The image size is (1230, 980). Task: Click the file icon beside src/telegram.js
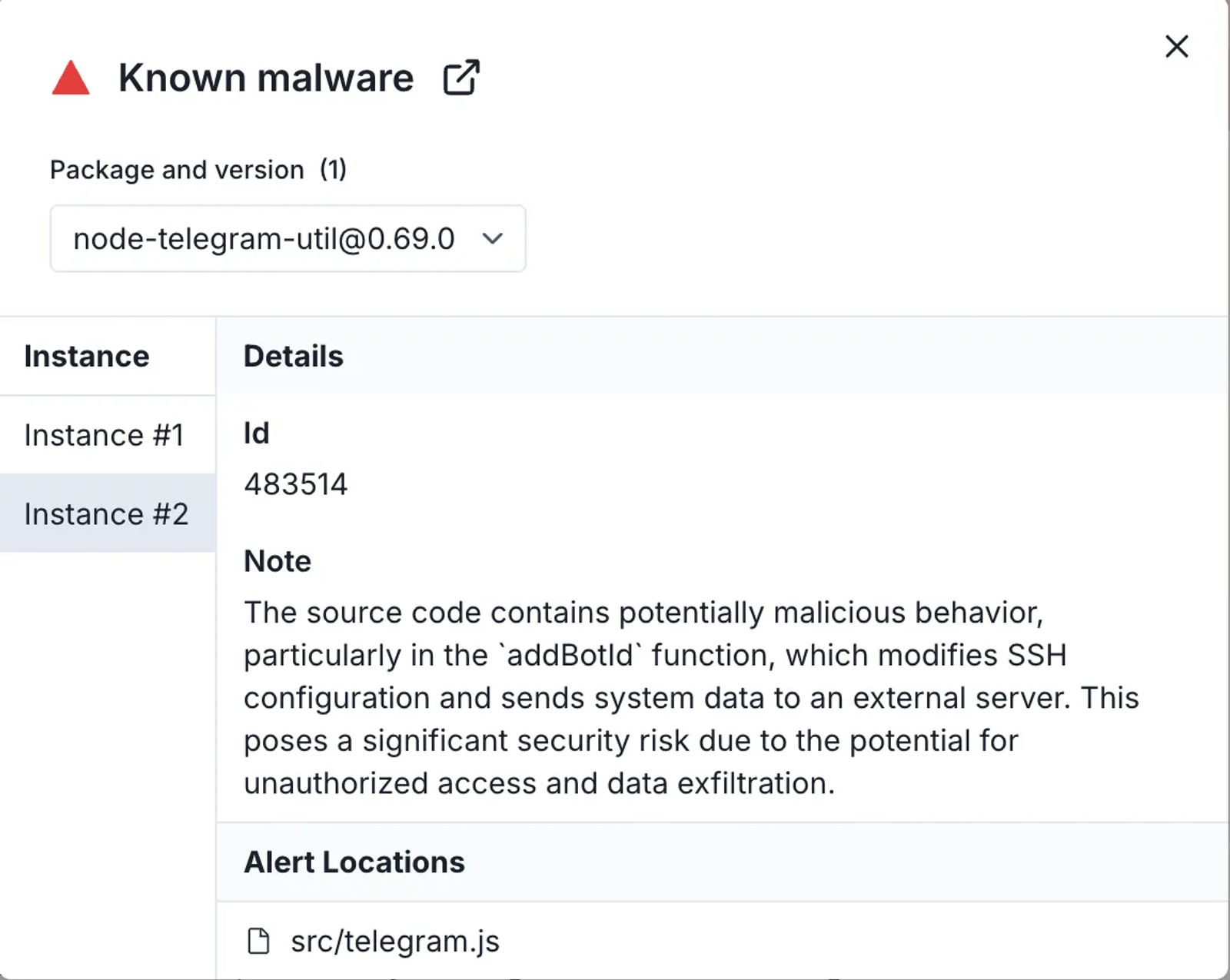tap(258, 941)
